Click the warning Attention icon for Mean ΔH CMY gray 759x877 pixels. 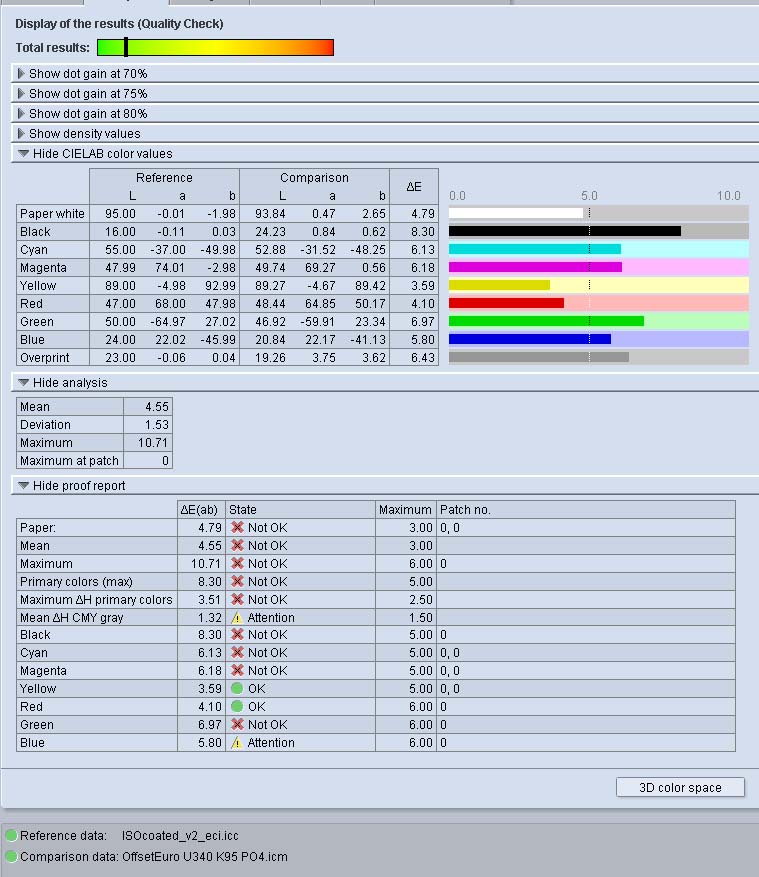(x=237, y=618)
